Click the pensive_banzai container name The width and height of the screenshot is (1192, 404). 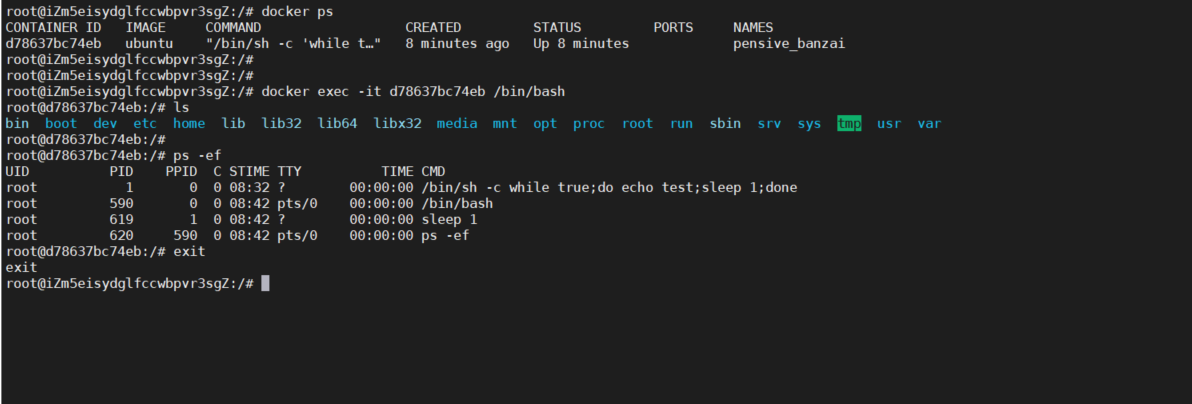[x=789, y=43]
